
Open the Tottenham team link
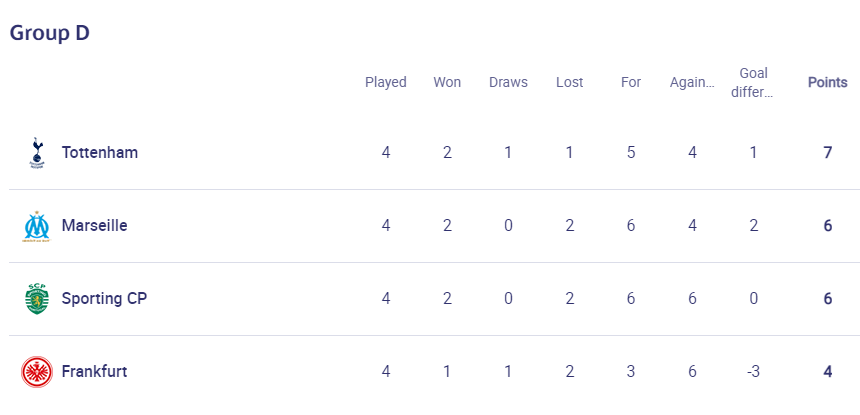tap(99, 152)
